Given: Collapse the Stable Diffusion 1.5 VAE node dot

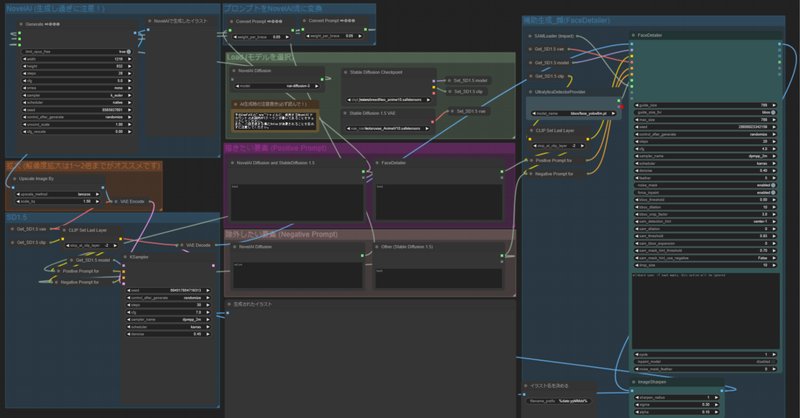Looking at the screenshot, I should (345, 113).
